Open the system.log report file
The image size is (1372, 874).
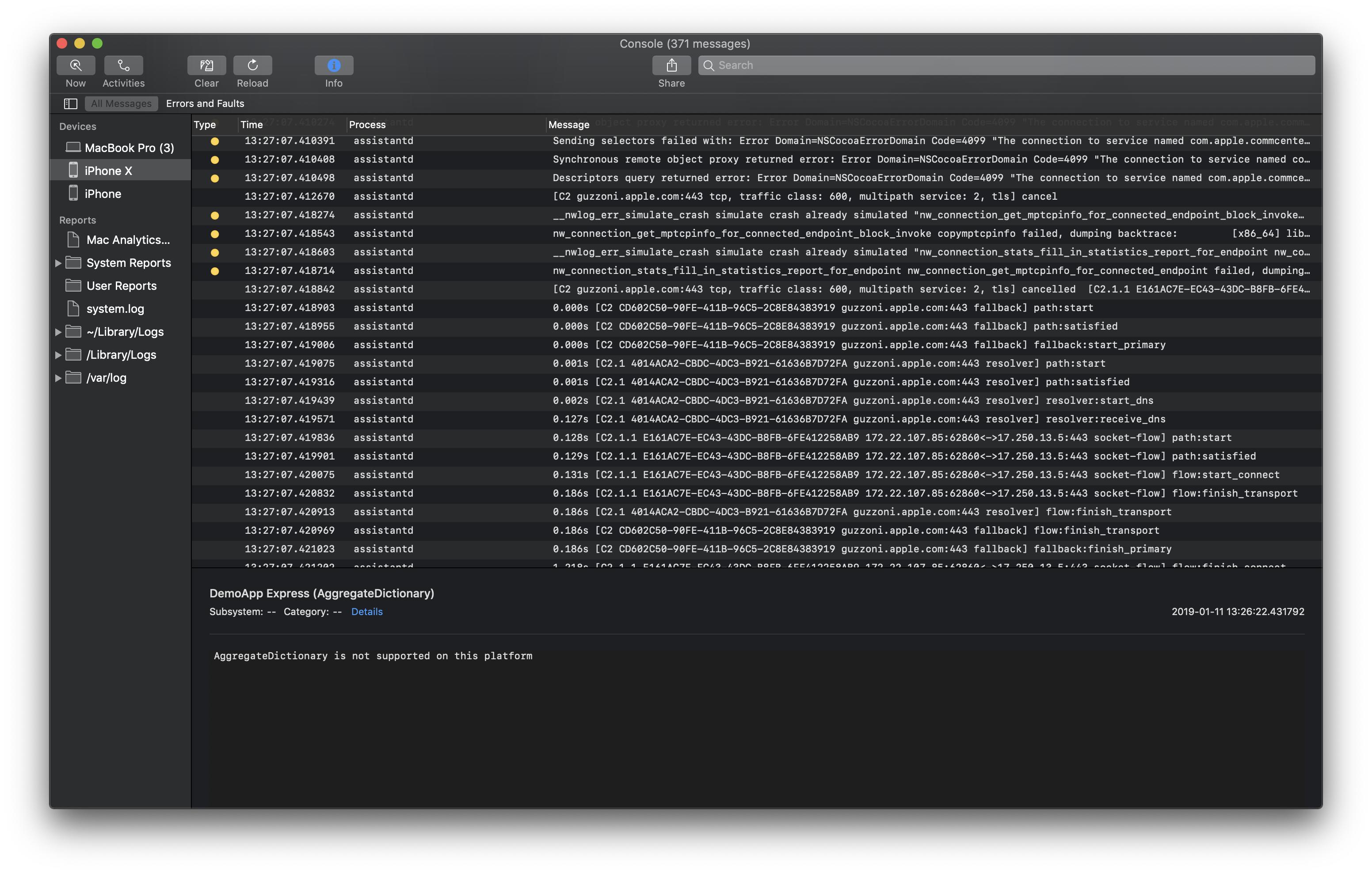coord(114,309)
